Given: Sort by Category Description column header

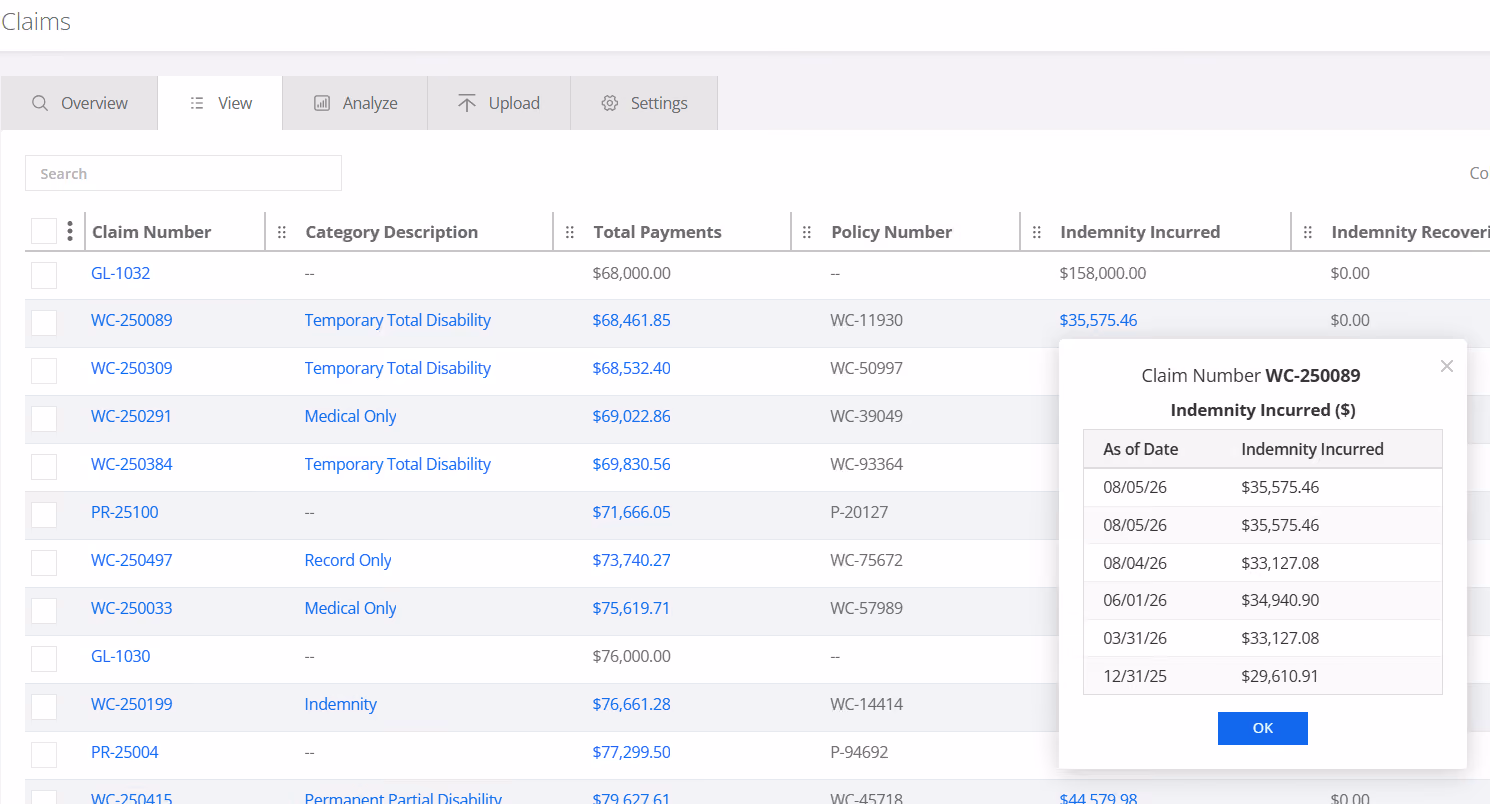Looking at the screenshot, I should (391, 232).
